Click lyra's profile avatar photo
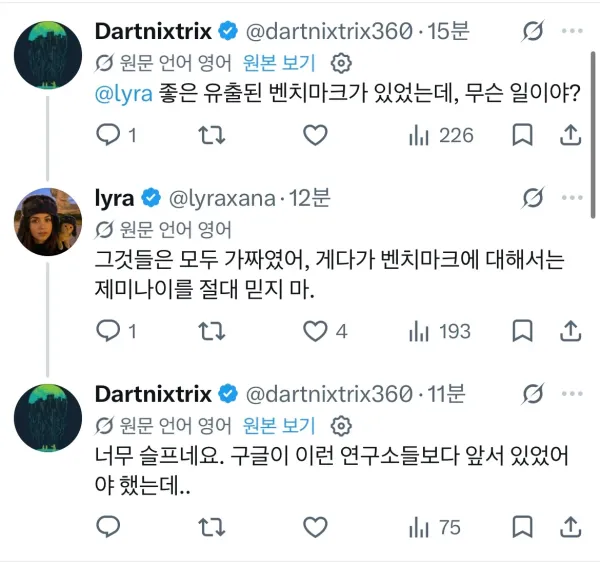 (x=48, y=222)
